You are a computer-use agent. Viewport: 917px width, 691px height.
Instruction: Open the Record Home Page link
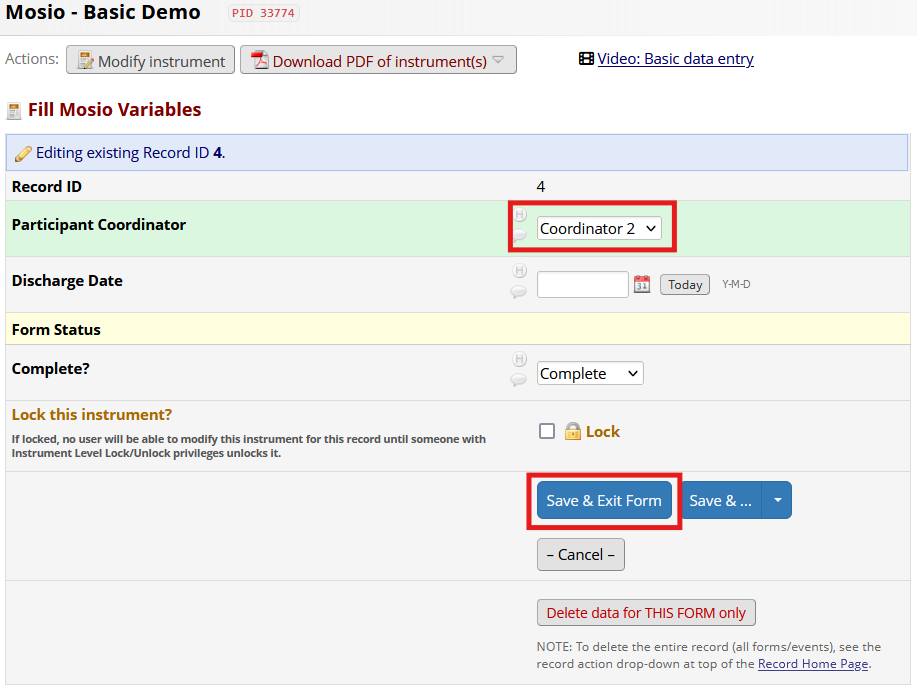point(813,664)
